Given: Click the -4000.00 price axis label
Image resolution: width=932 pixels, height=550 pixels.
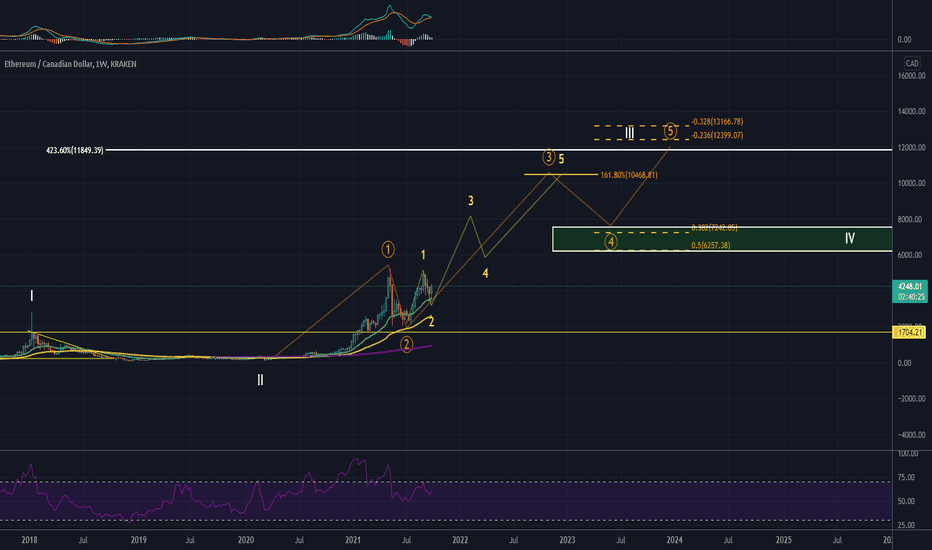Looking at the screenshot, I should tap(912, 435).
